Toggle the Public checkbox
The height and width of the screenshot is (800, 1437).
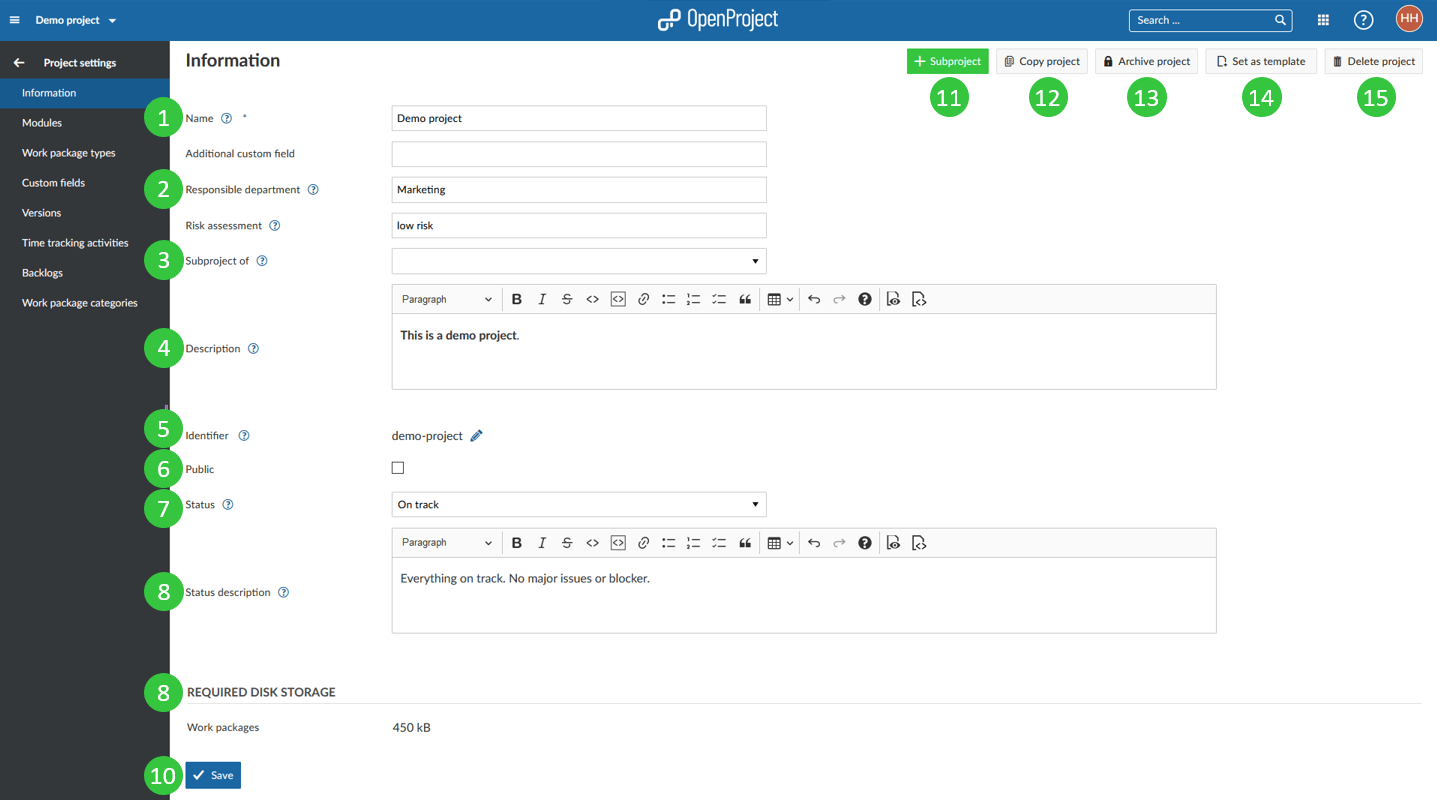[x=398, y=468]
